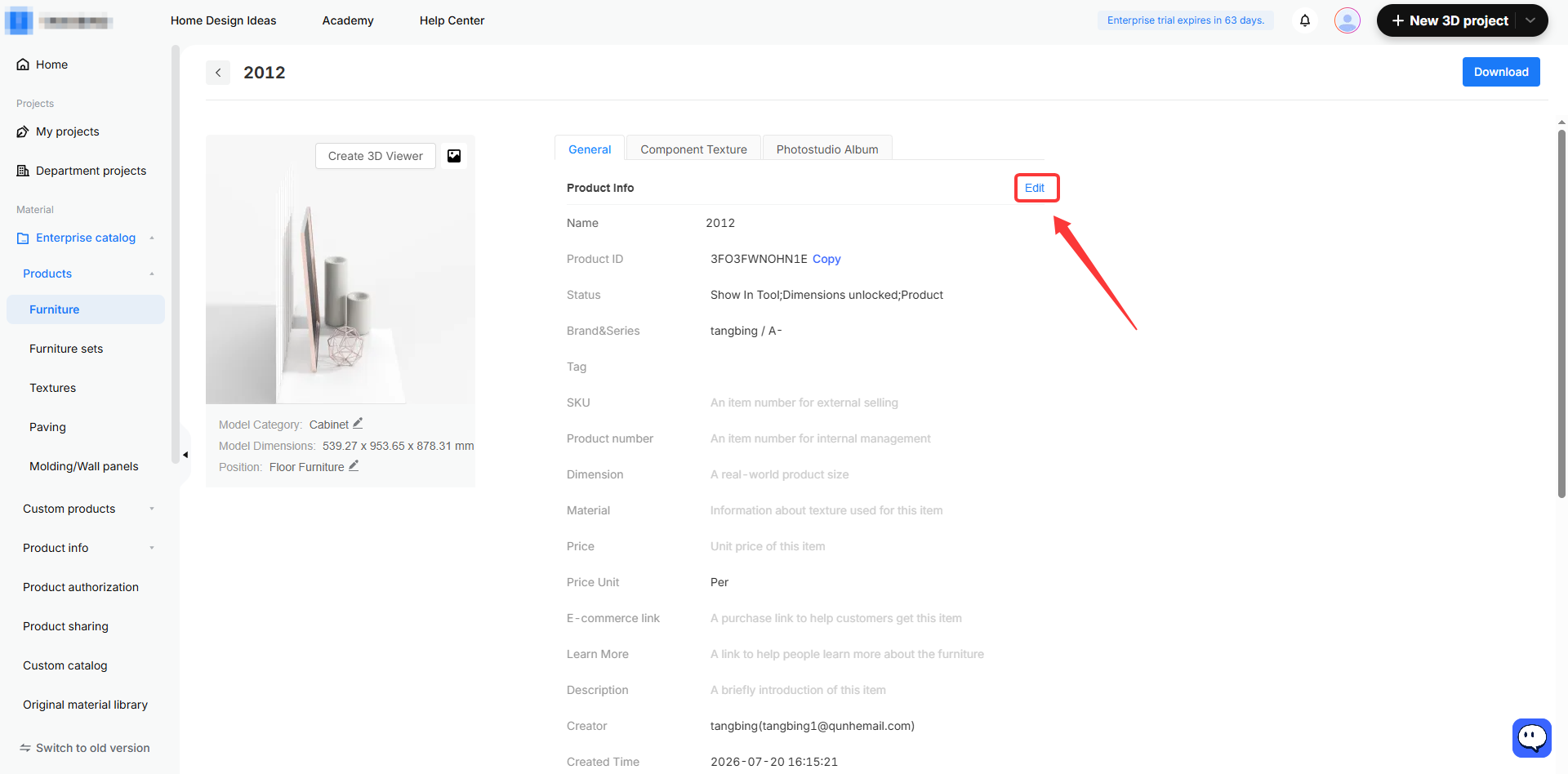Screen dimensions: 1568x774
Task: Click Enterprise trial expires notice
Action: (x=1185, y=20)
